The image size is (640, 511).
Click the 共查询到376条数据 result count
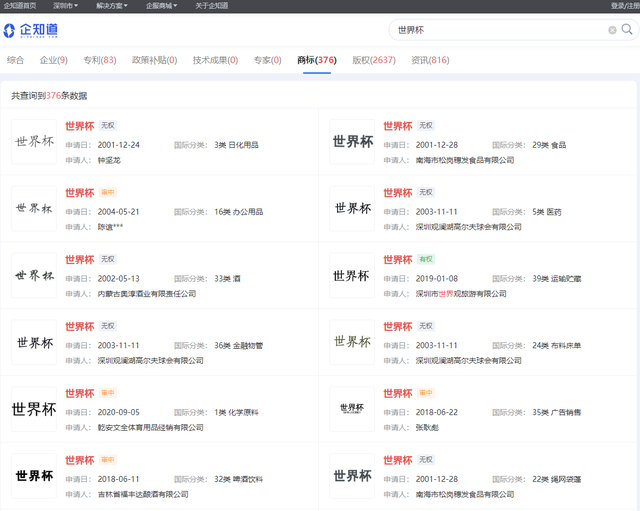pos(49,96)
